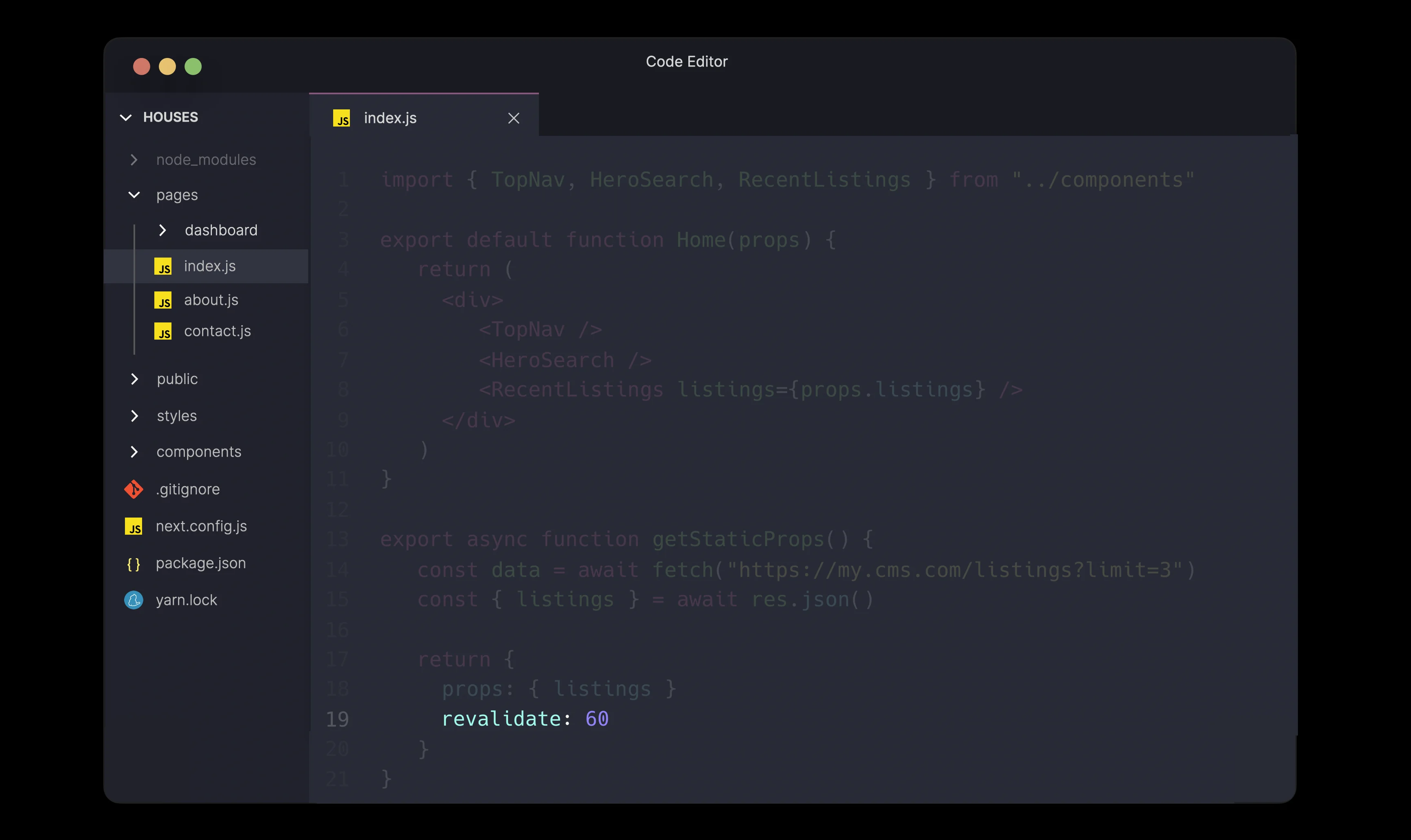This screenshot has height=840, width=1411.
Task: Open about.js from the file tree
Action: click(211, 300)
